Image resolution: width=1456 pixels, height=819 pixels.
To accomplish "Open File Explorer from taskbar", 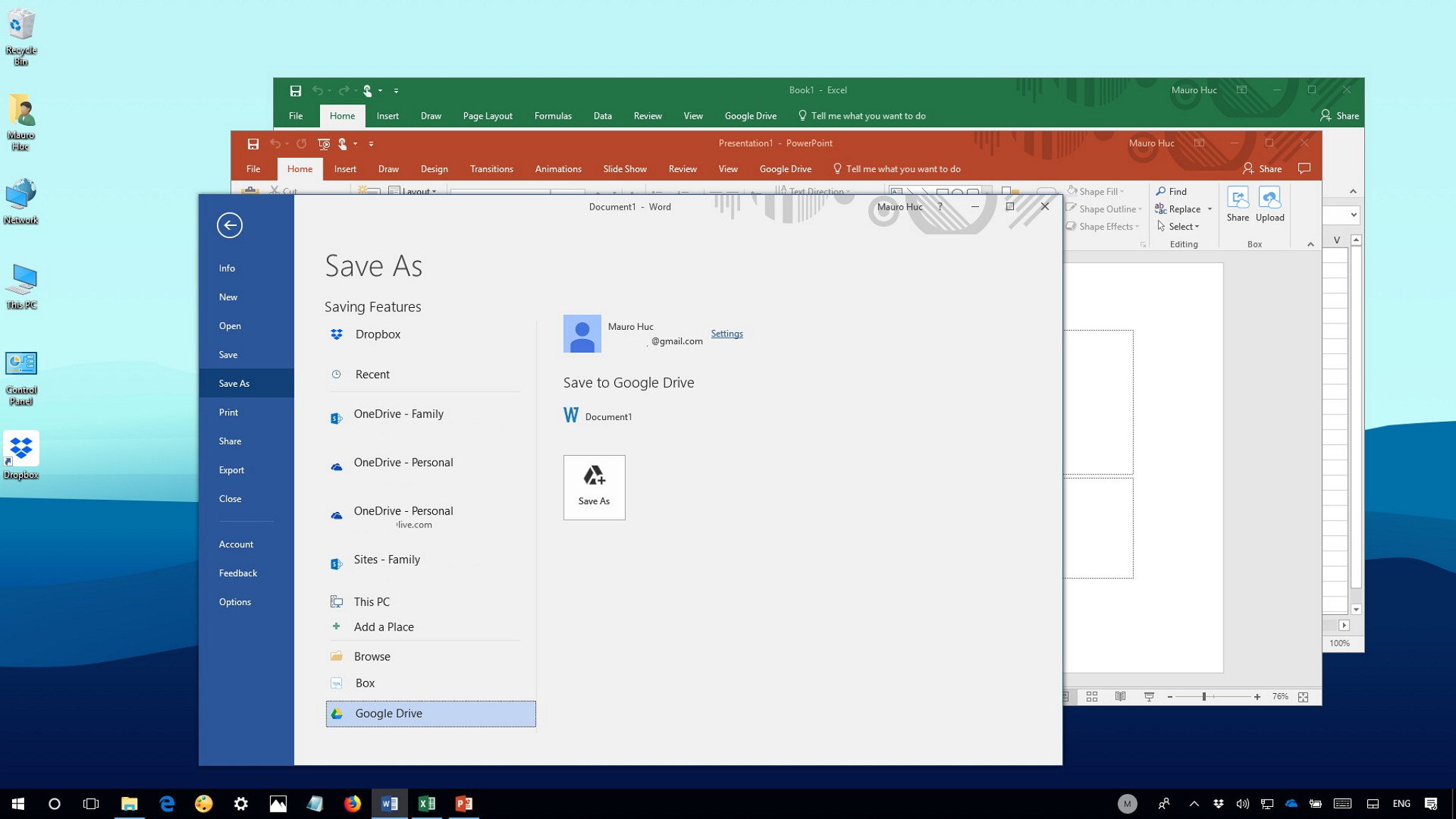I will (x=129, y=804).
